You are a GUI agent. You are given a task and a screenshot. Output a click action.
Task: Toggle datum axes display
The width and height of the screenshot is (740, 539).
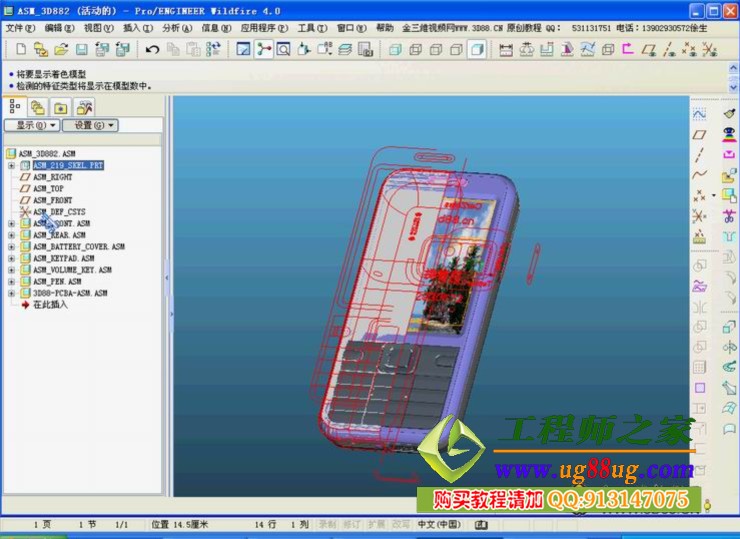tap(669, 49)
